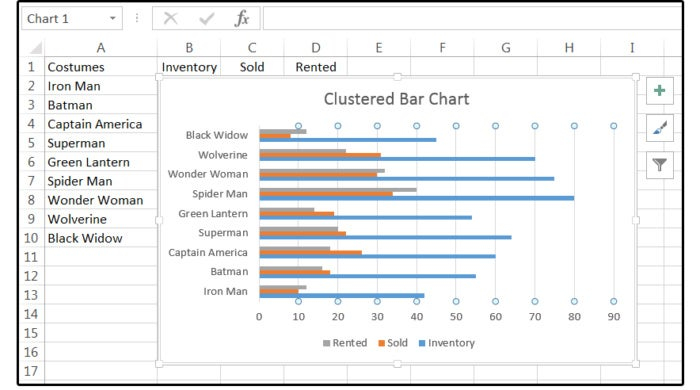
Task: Click the Cancel X icon in formula bar
Action: (x=171, y=18)
